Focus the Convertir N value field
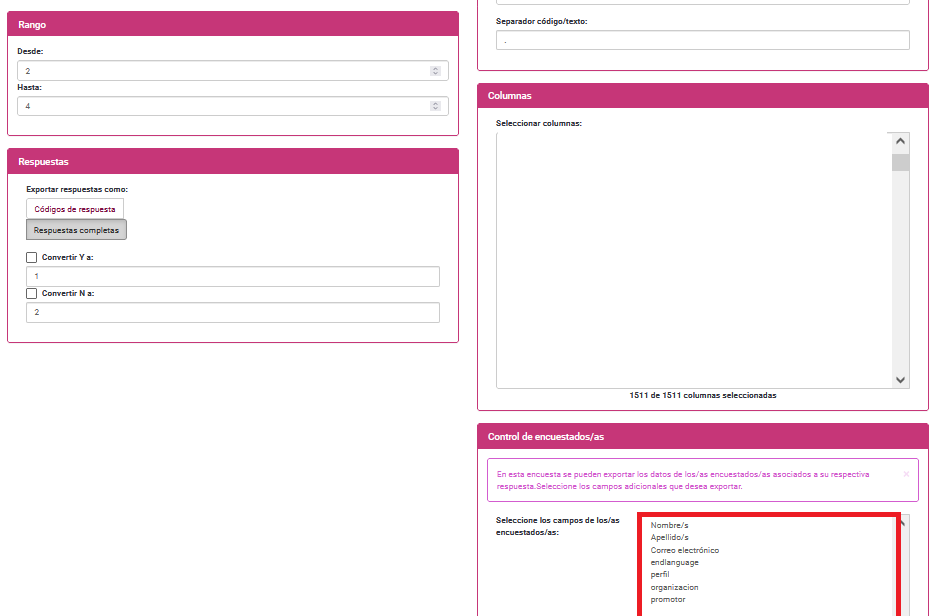Screen dimensions: 936x616 click(x=232, y=313)
